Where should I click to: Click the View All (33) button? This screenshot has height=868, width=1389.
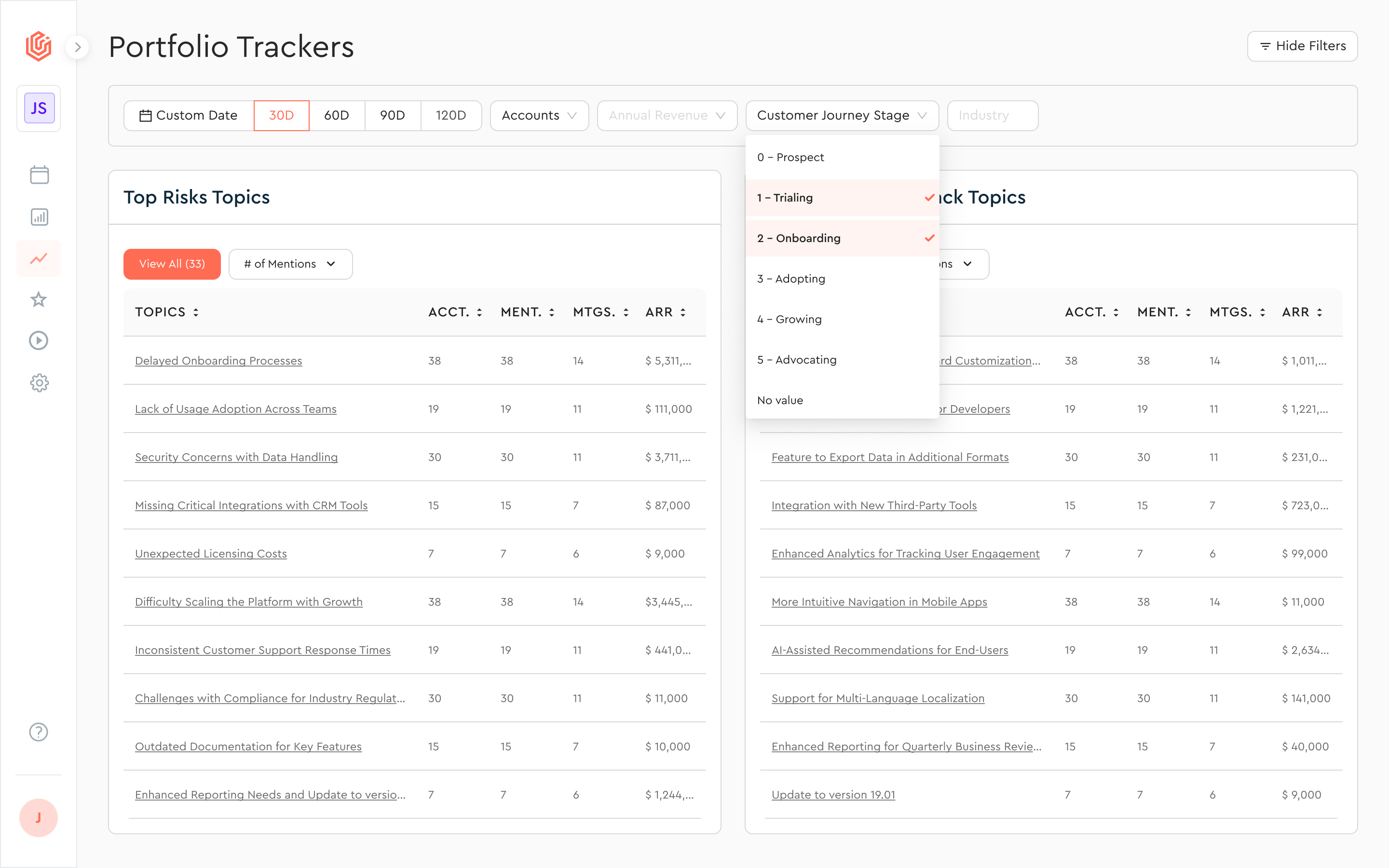pyautogui.click(x=172, y=264)
